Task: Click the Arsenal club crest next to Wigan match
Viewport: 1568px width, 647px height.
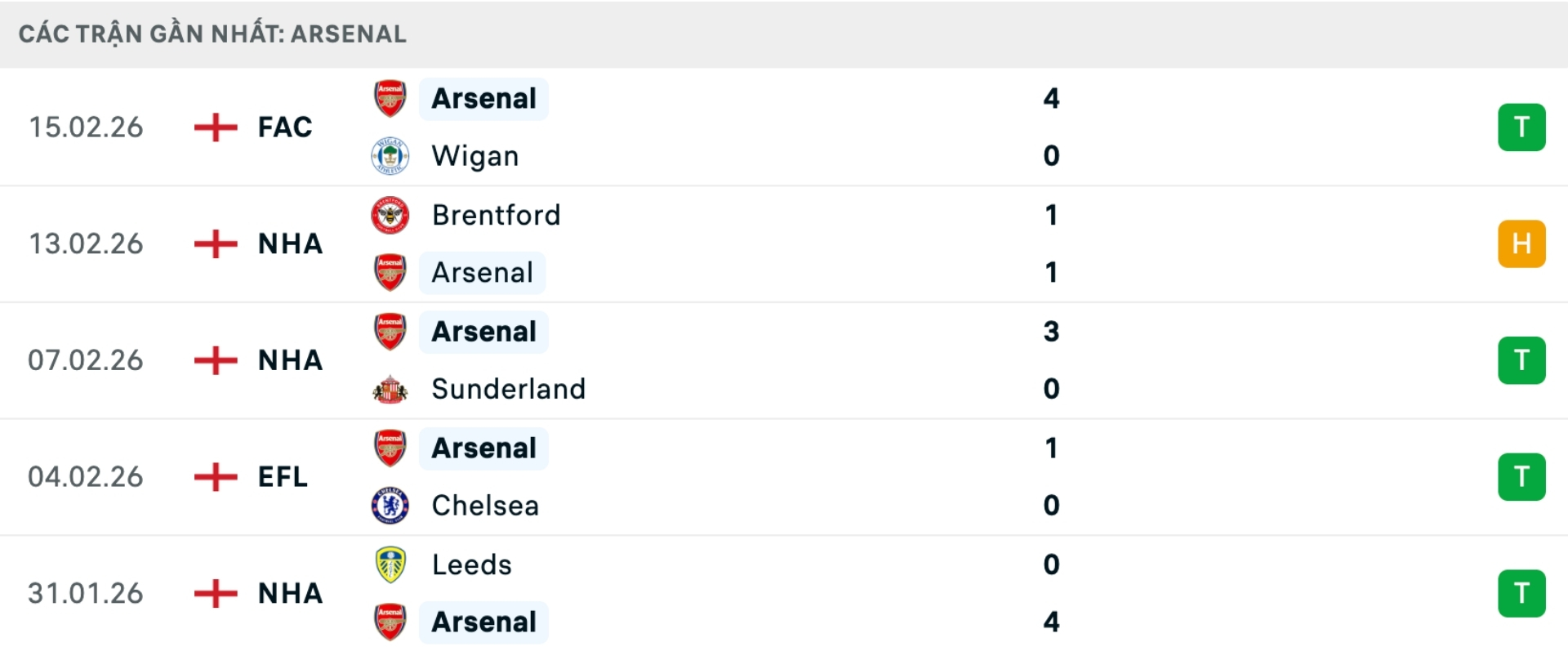Action: click(x=390, y=99)
